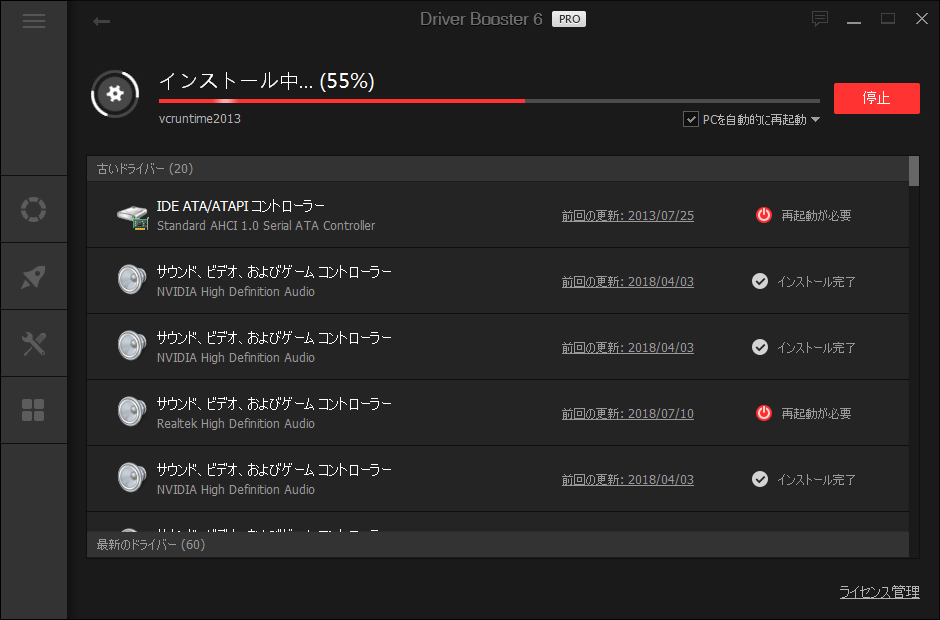Click the Realtek High Definition Audio speaker icon
This screenshot has width=940, height=620.
[132, 411]
